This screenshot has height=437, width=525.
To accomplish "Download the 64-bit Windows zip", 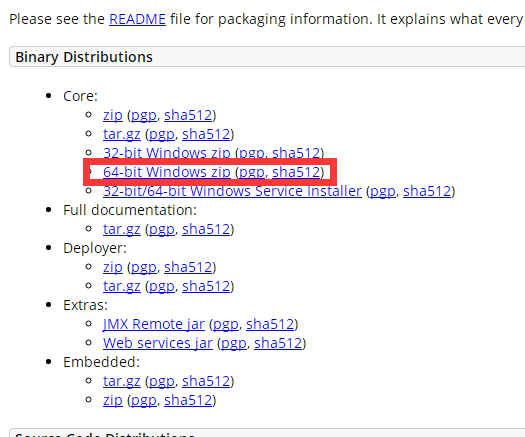I will (167, 172).
